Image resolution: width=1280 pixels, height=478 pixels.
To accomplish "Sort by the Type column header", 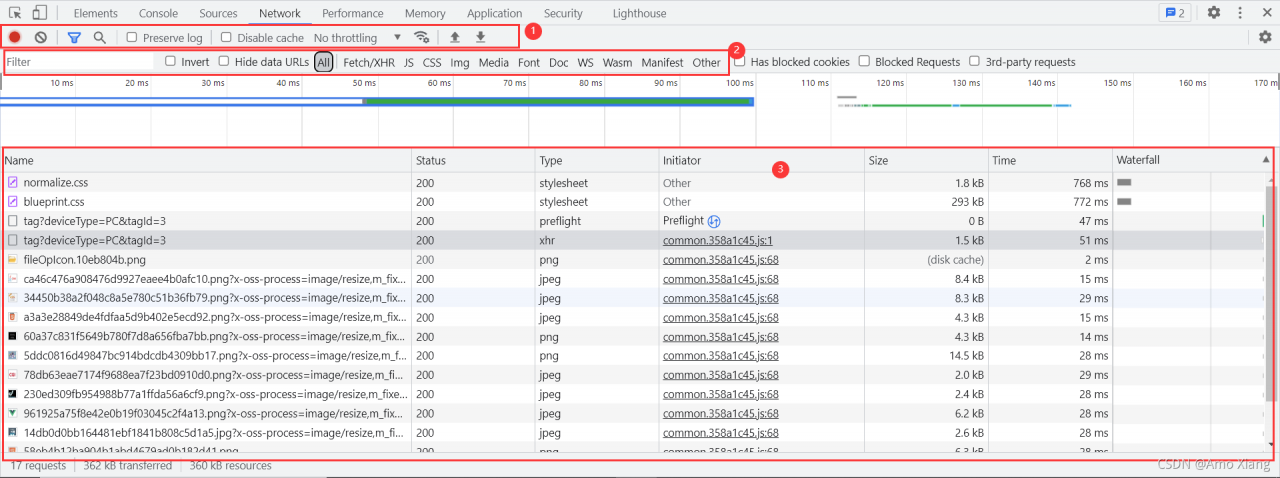I will coord(597,160).
